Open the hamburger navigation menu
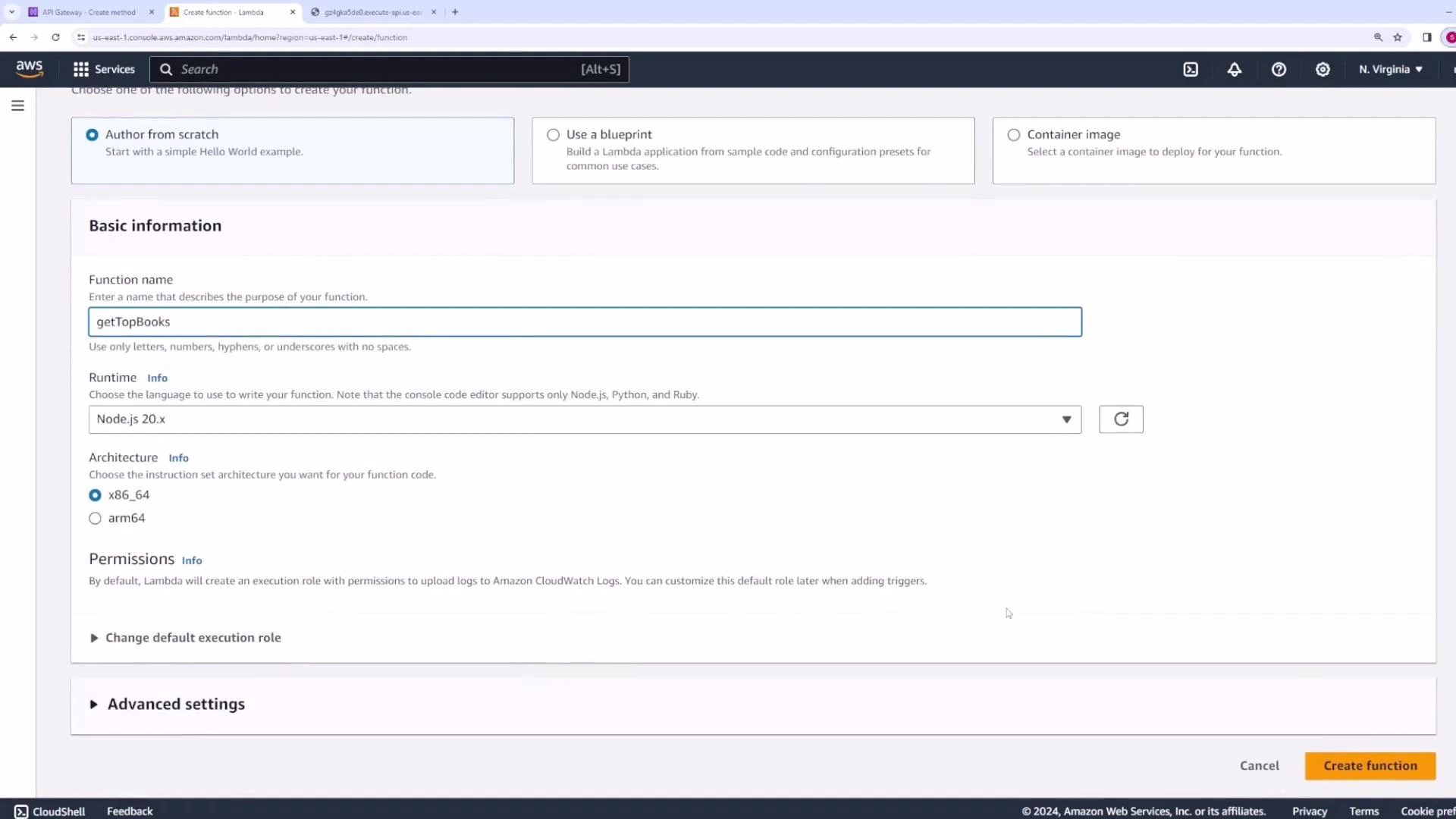1456x819 pixels. click(x=17, y=105)
